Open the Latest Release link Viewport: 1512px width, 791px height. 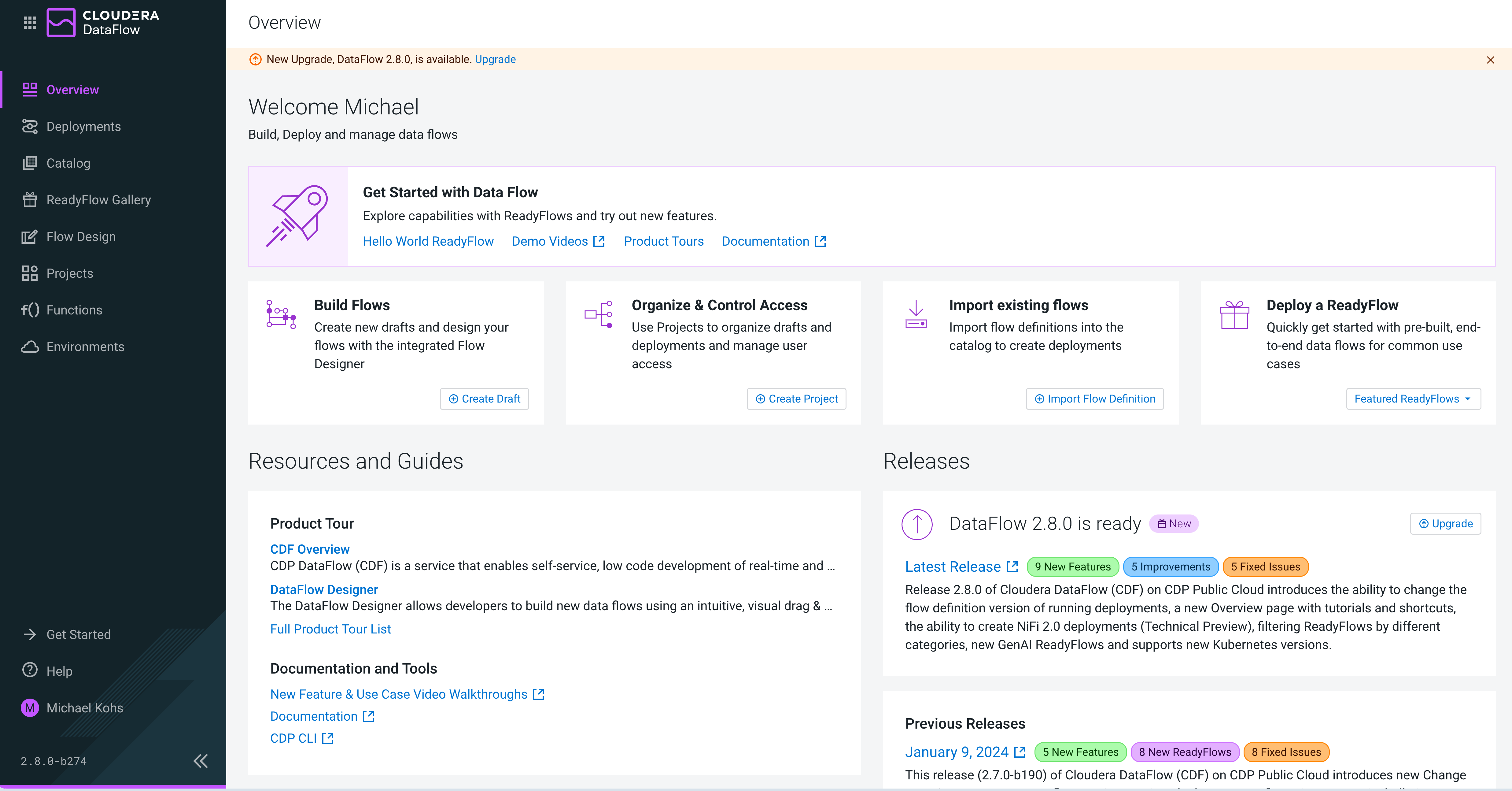click(954, 566)
